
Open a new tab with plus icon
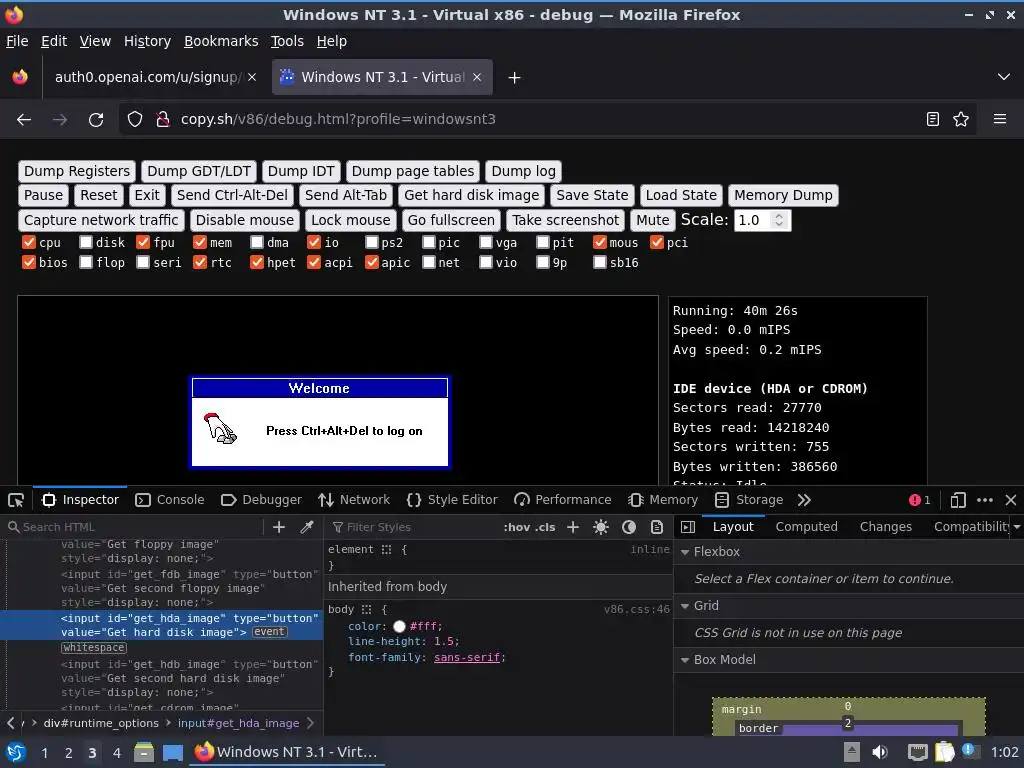pos(515,78)
